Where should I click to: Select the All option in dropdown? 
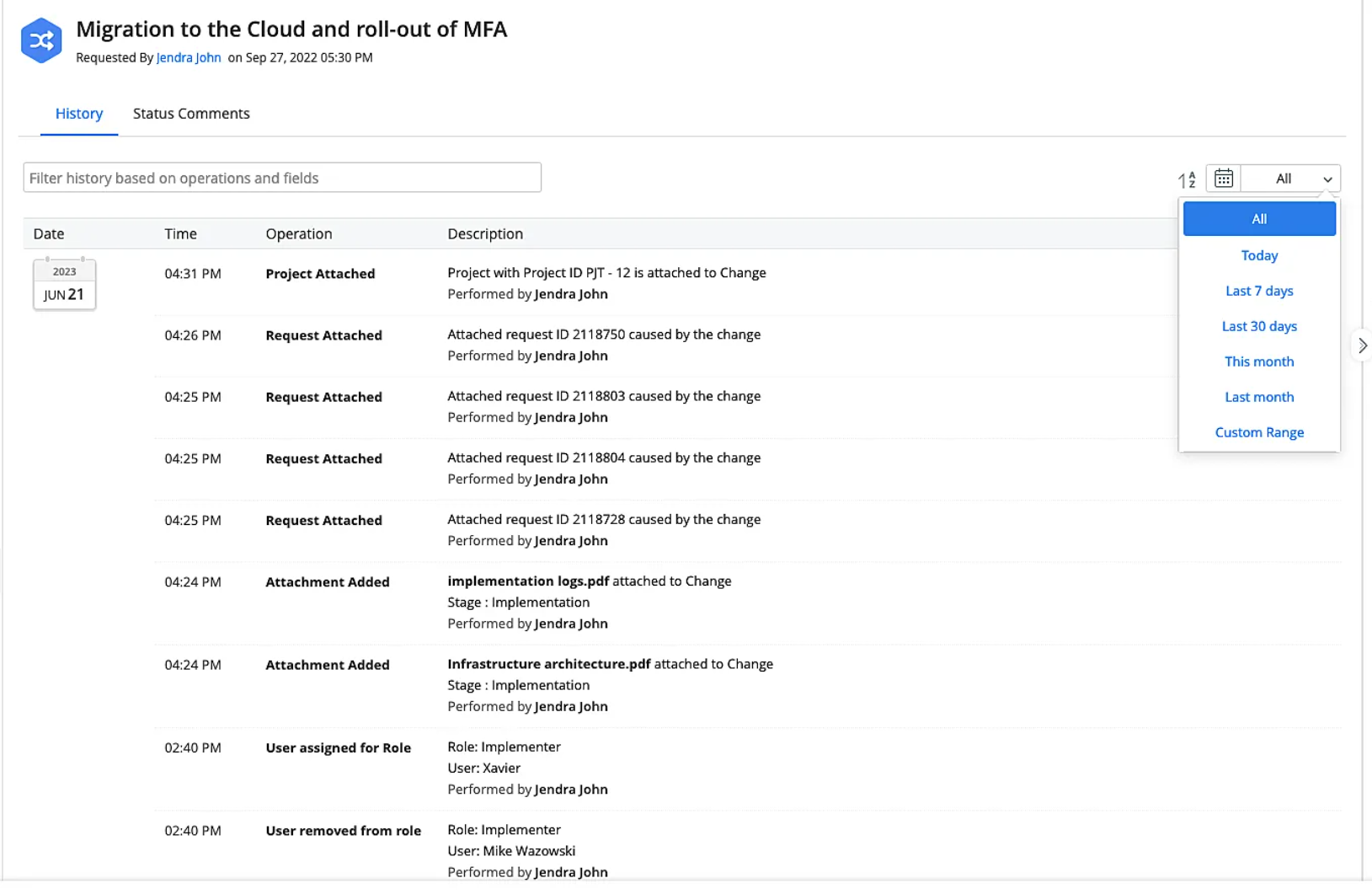[x=1259, y=219]
